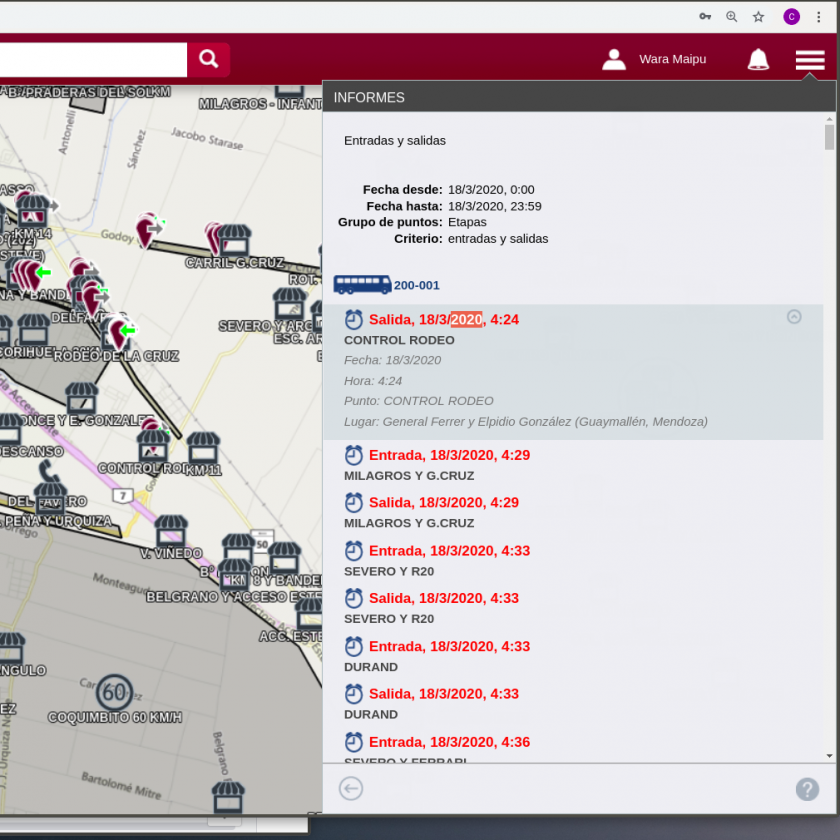Open Chrome's three-dot menu

click(x=819, y=17)
